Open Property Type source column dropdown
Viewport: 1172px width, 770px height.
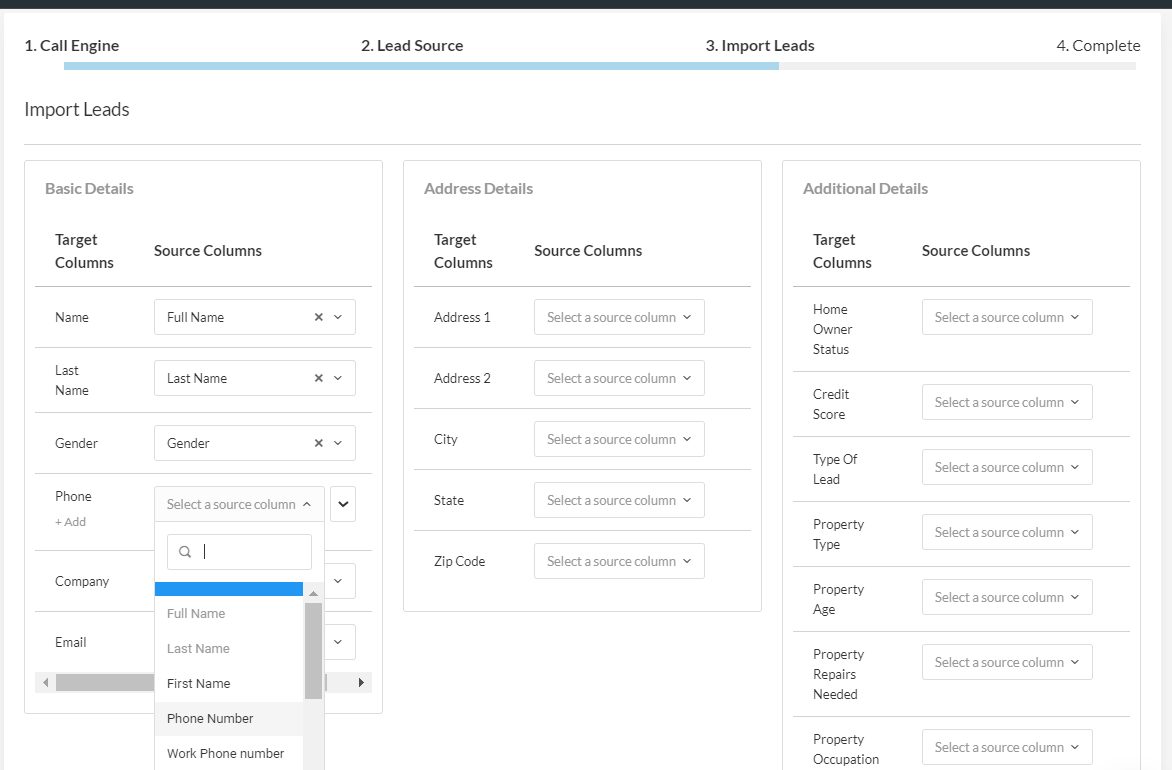(x=1007, y=532)
